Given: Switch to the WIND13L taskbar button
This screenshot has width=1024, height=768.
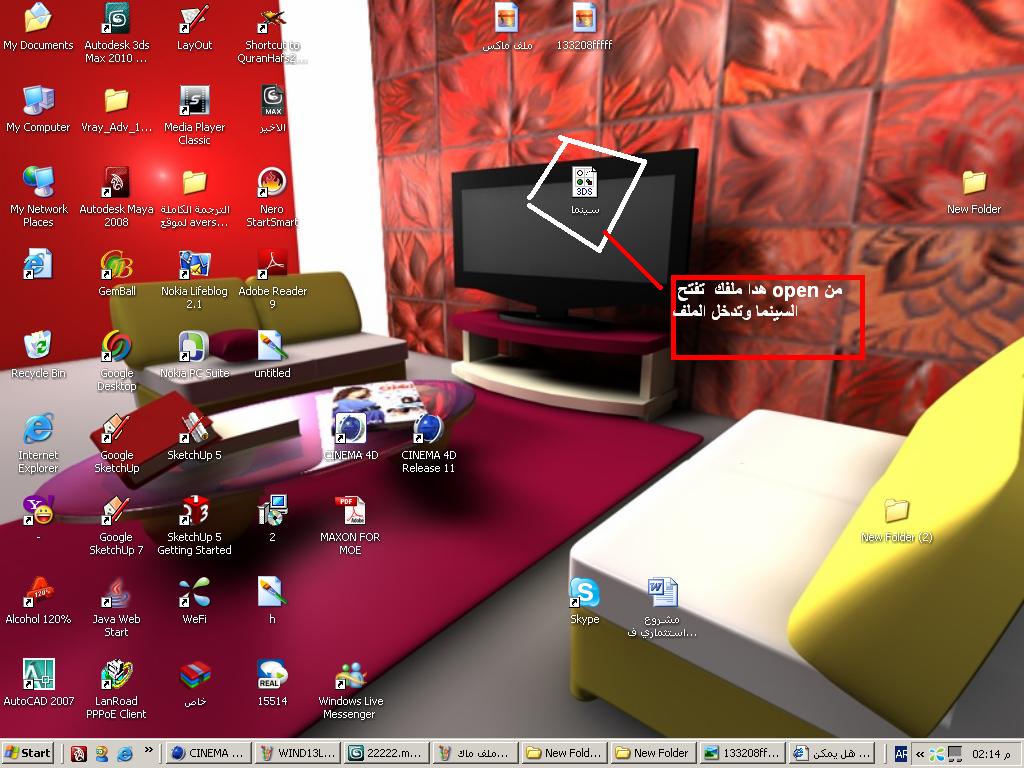Looking at the screenshot, I should 297,753.
